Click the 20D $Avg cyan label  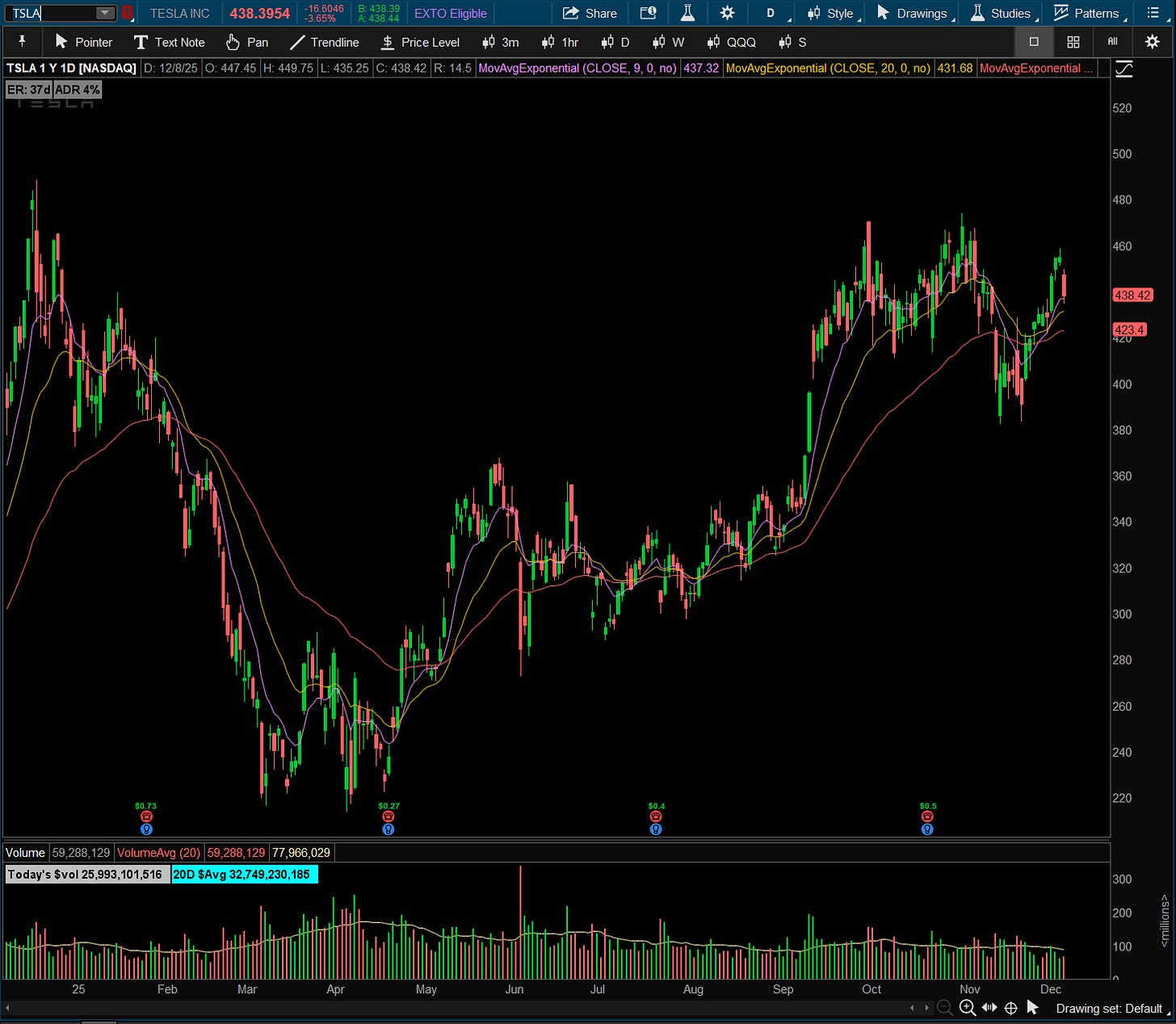[245, 875]
